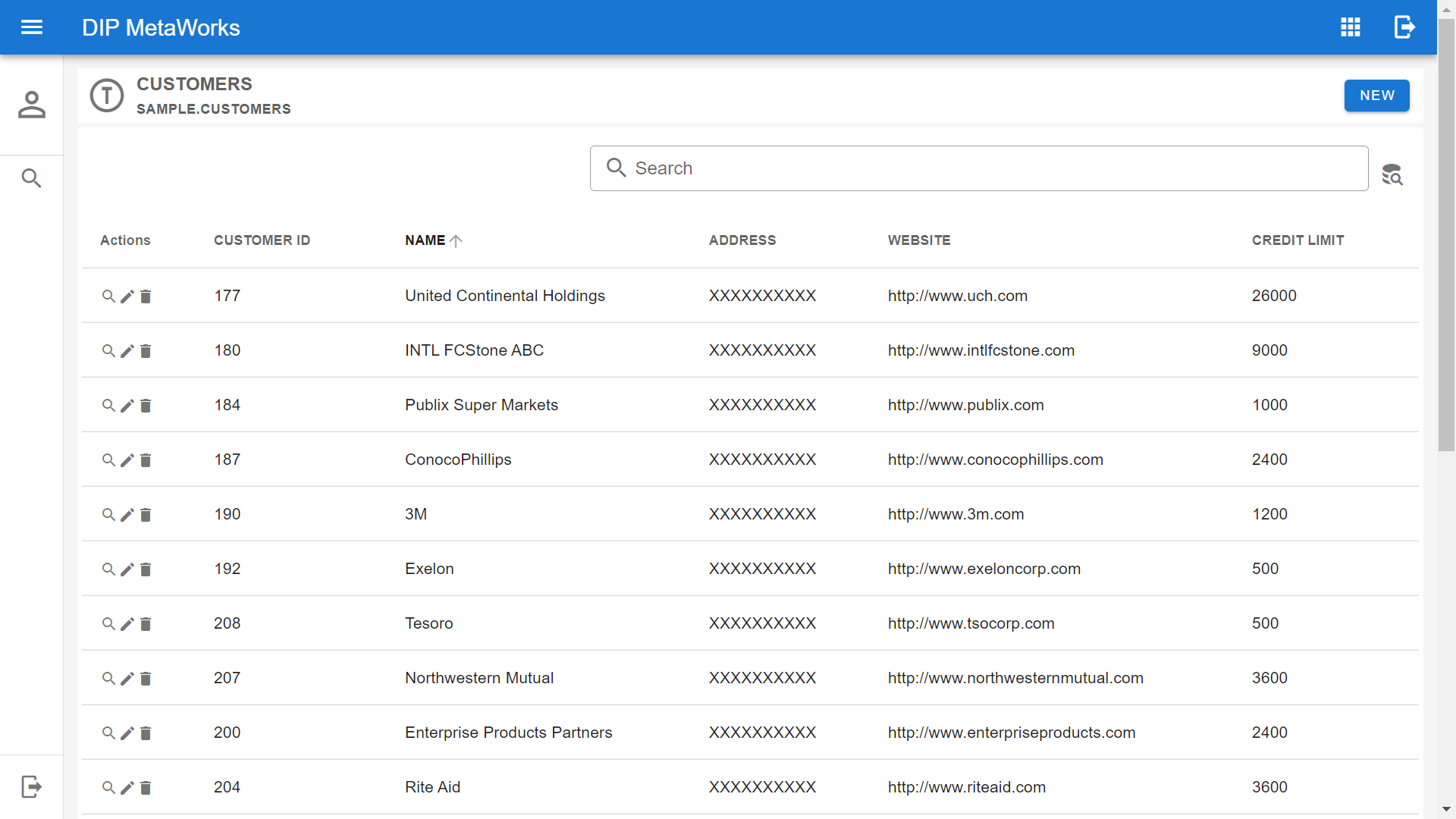Click the http://www.exeloncorp.com website cell

tap(984, 569)
